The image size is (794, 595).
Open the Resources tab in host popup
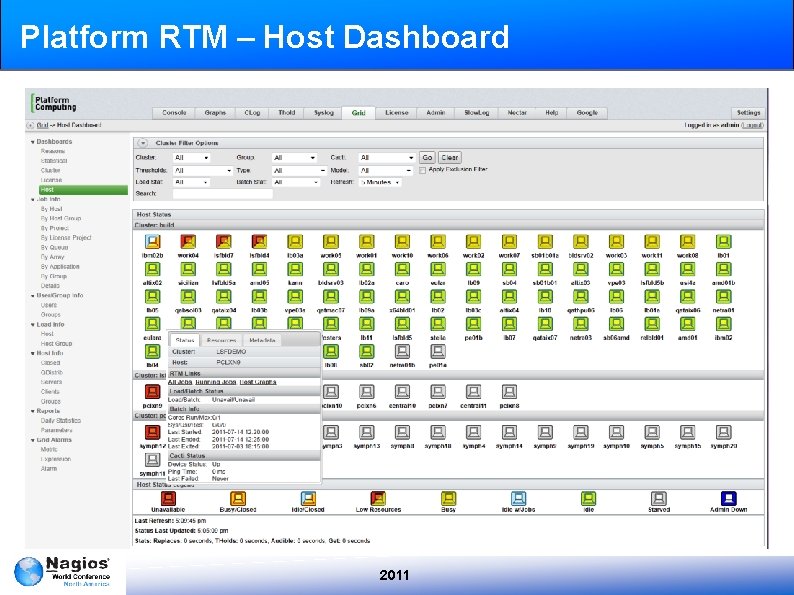point(222,340)
